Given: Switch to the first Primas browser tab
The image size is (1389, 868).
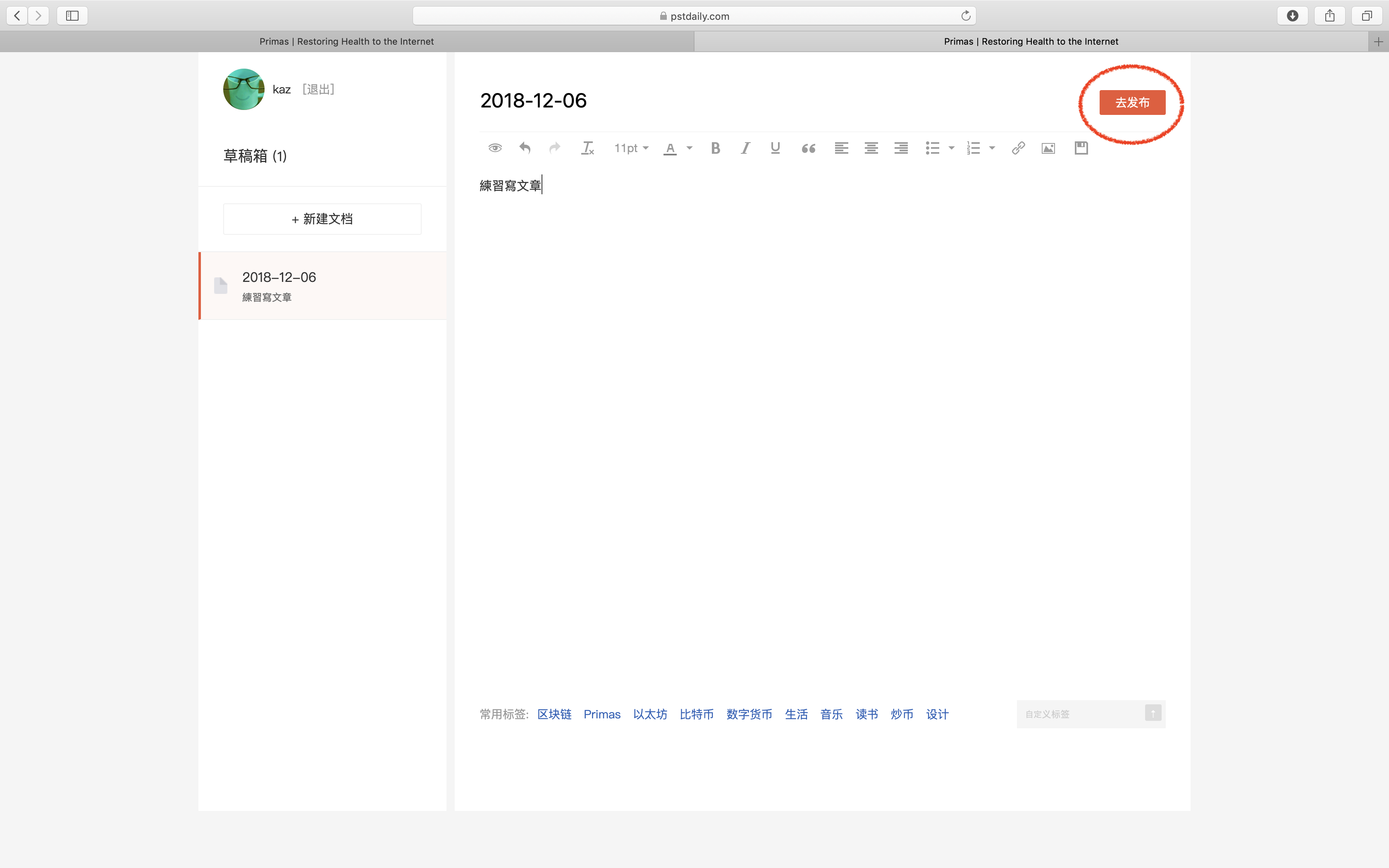Looking at the screenshot, I should 347,41.
